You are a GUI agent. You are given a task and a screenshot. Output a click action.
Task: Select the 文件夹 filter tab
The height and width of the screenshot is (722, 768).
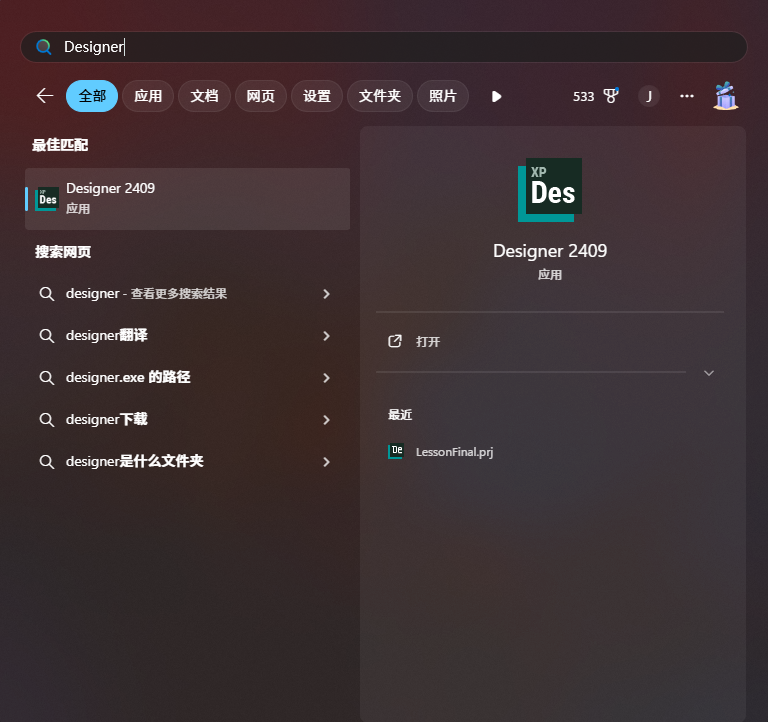380,96
